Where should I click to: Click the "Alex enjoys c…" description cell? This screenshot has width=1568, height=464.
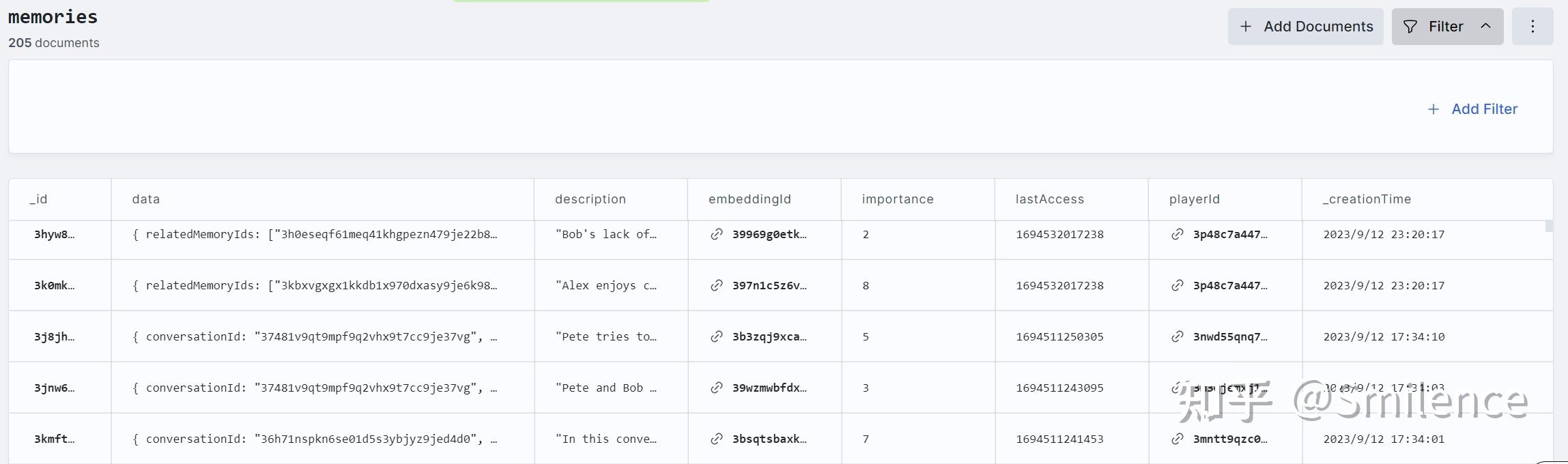(606, 285)
